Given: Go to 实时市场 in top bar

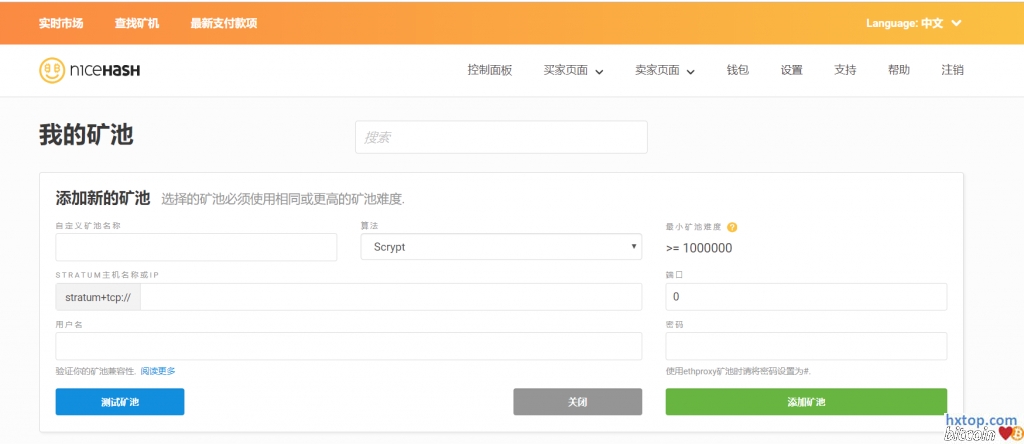Looking at the screenshot, I should click(61, 23).
